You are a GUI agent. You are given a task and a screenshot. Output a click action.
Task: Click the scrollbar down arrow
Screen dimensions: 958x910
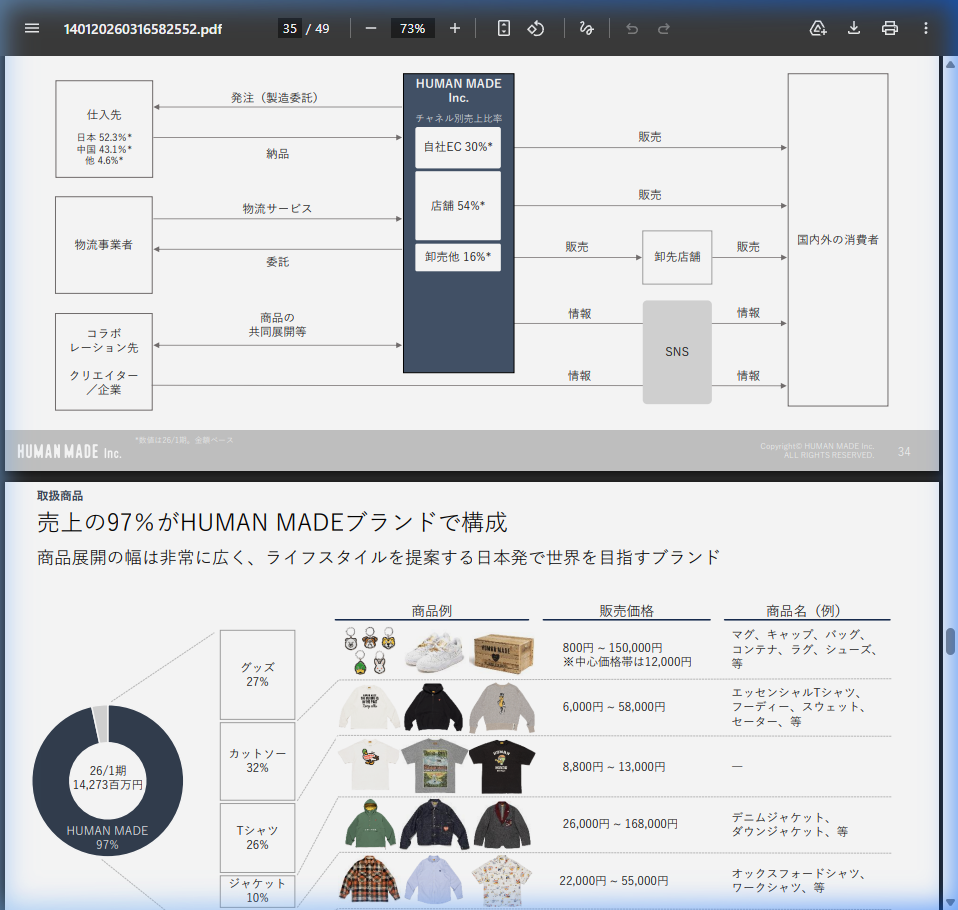point(951,903)
